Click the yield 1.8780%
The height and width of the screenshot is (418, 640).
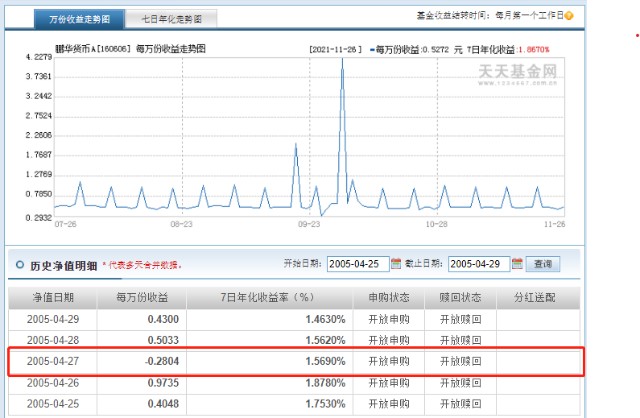[325, 383]
